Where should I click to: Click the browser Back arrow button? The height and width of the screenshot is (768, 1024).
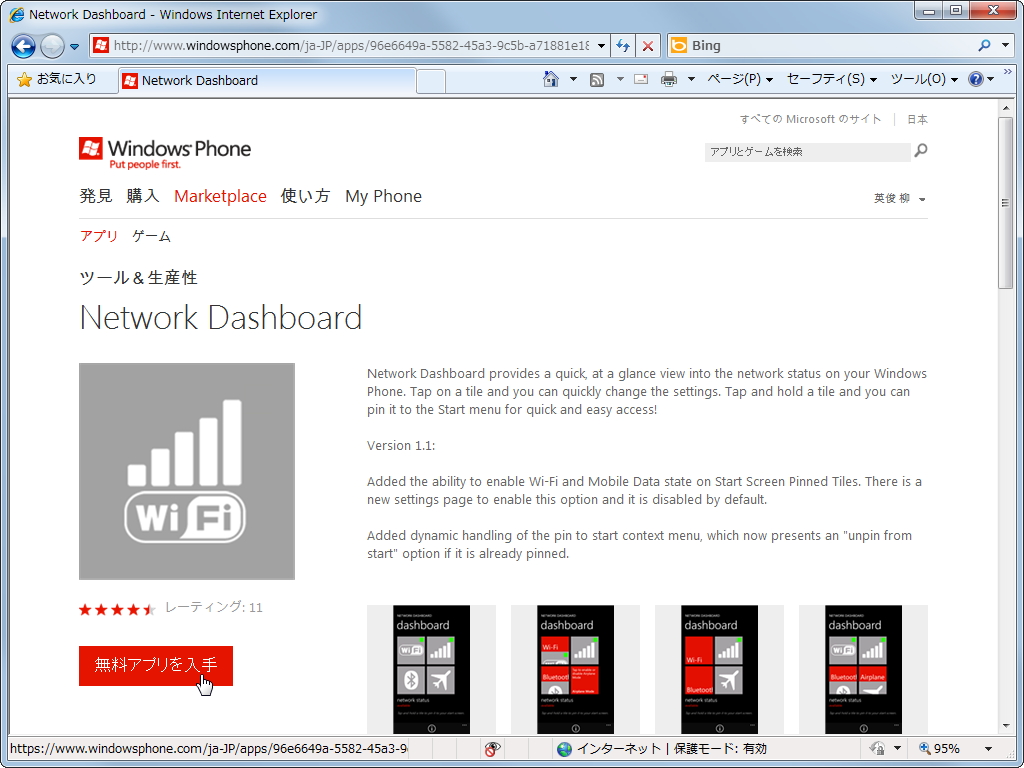pos(24,46)
